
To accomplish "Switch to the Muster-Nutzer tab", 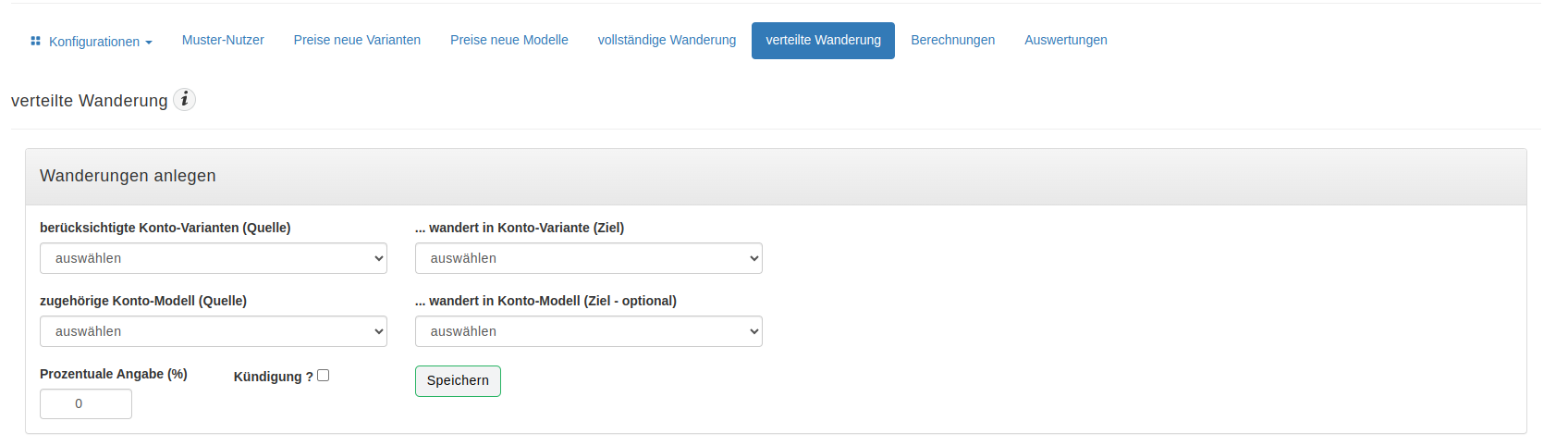I will pos(223,41).
